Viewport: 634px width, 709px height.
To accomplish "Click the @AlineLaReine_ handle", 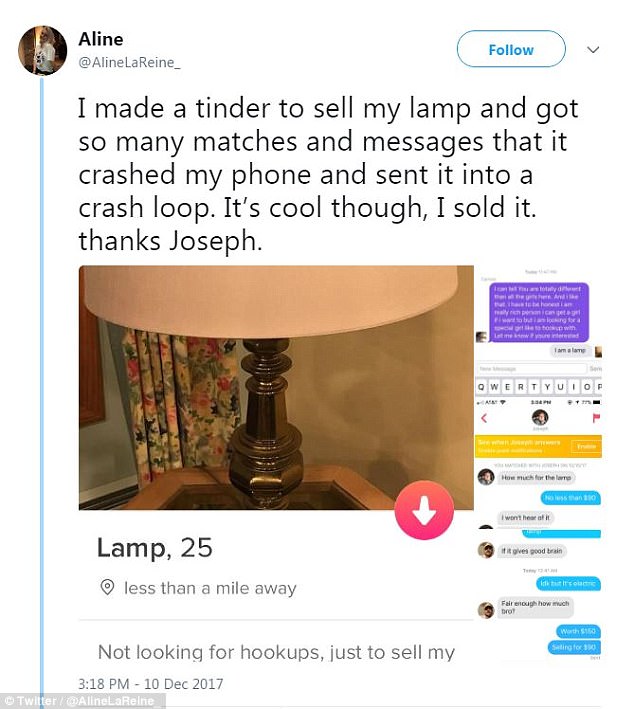I will (x=129, y=62).
